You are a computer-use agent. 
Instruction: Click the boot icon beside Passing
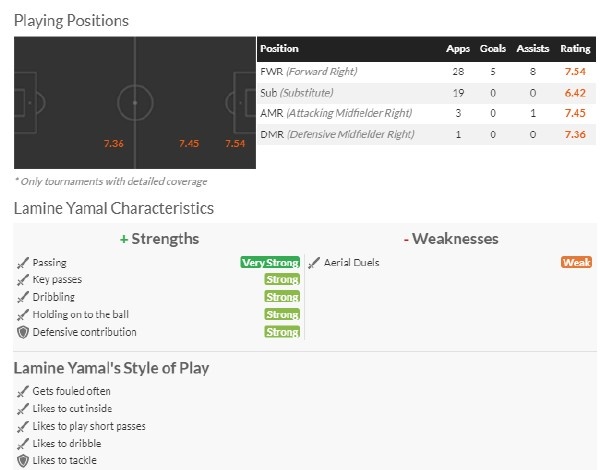(22, 263)
